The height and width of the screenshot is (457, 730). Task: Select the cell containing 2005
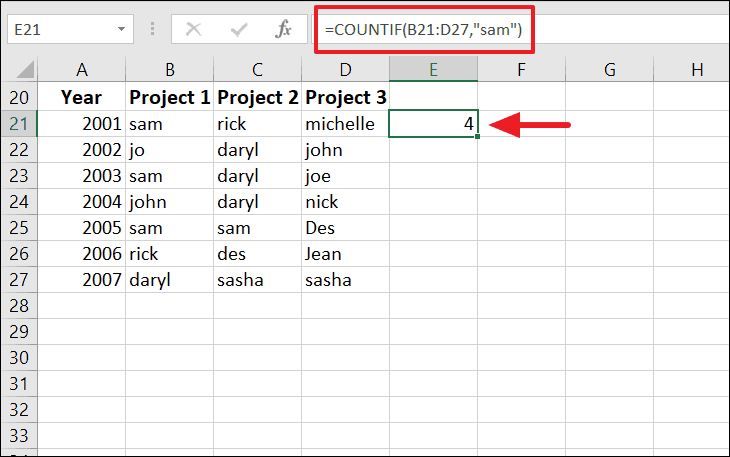point(81,228)
